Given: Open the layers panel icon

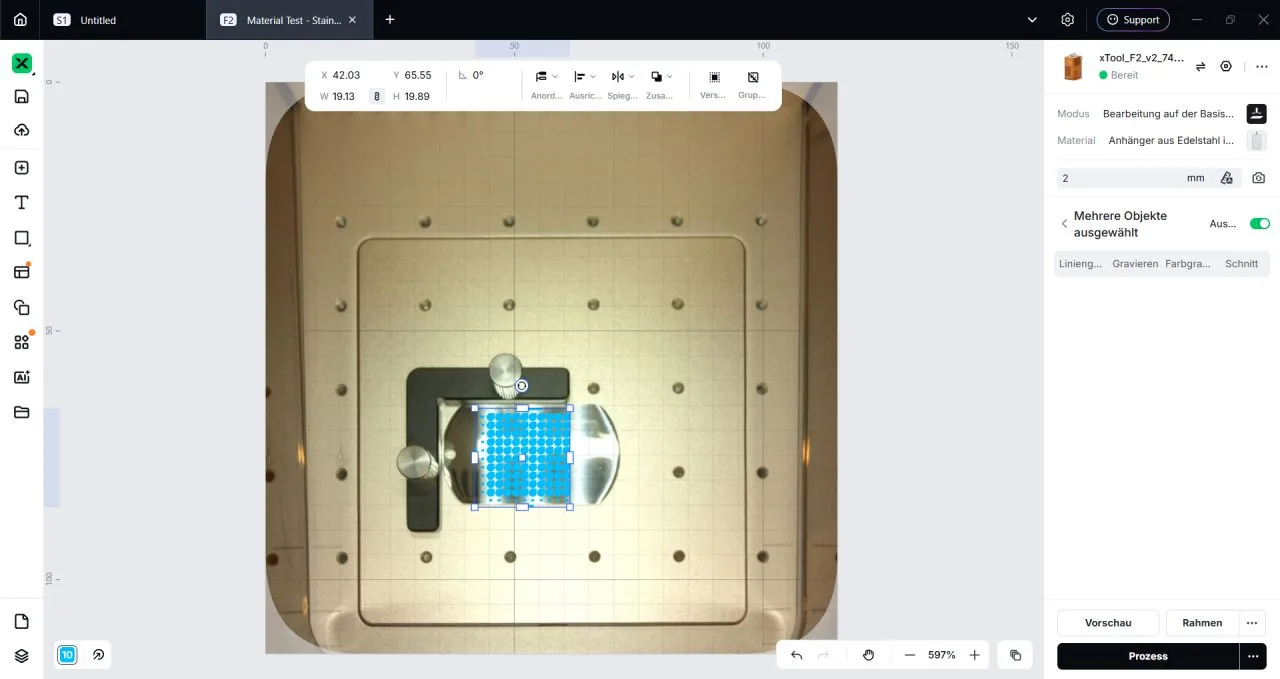Looking at the screenshot, I should [22, 656].
